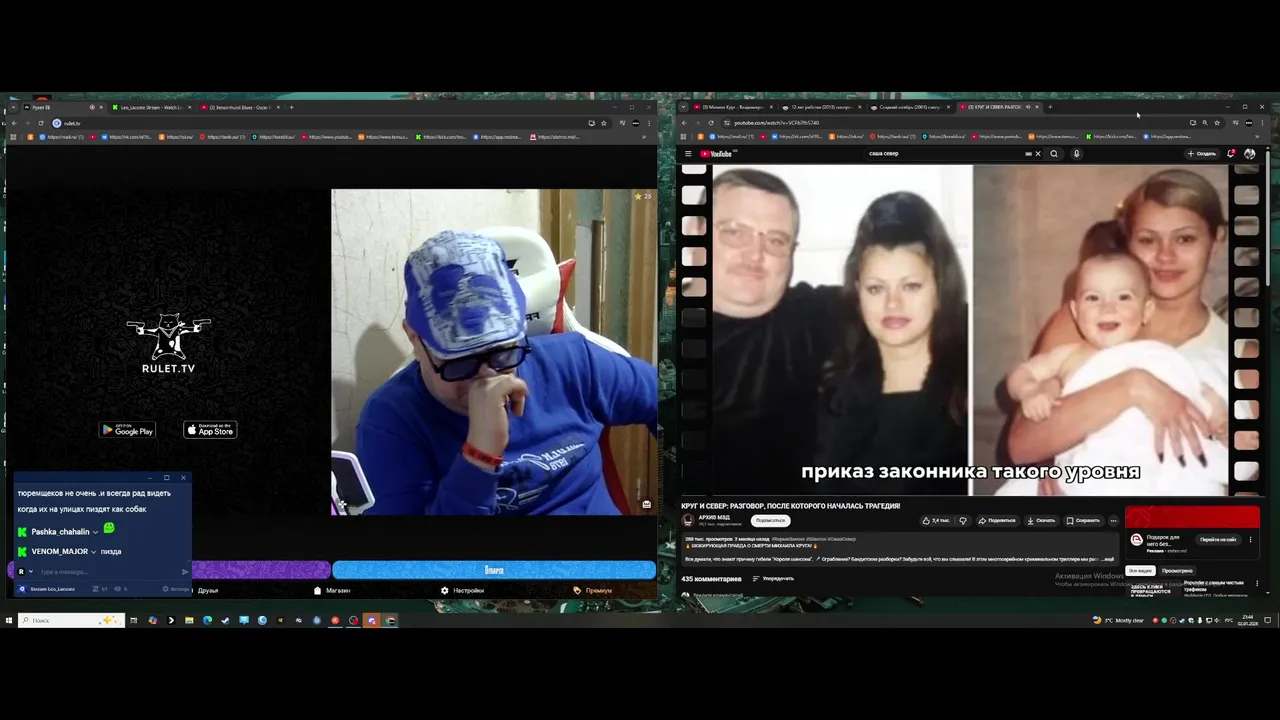Click the App Store download badge
The width and height of the screenshot is (1280, 720).
(210, 430)
